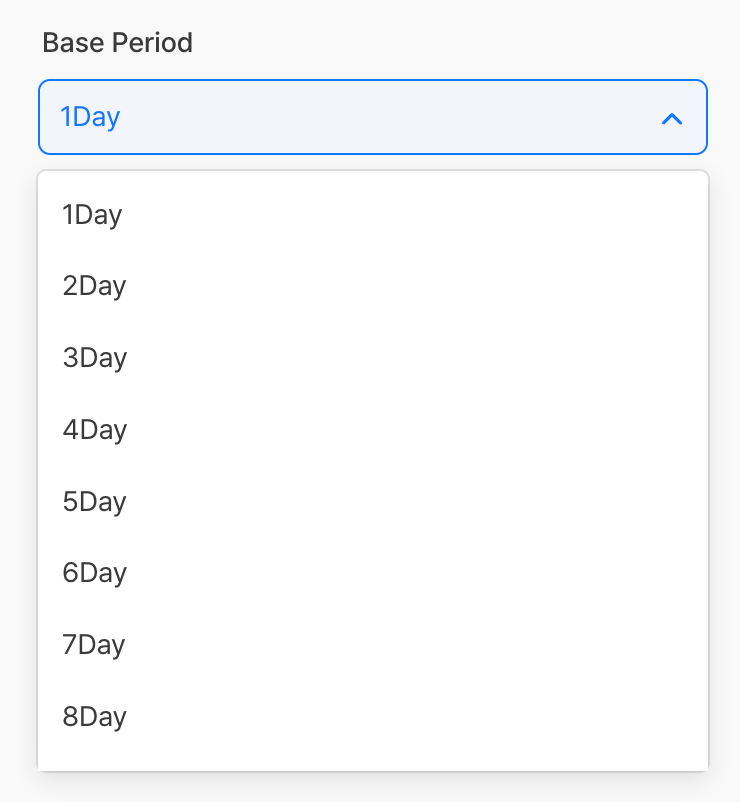740x802 pixels.
Task: Set base period to three days
Action: (x=94, y=358)
